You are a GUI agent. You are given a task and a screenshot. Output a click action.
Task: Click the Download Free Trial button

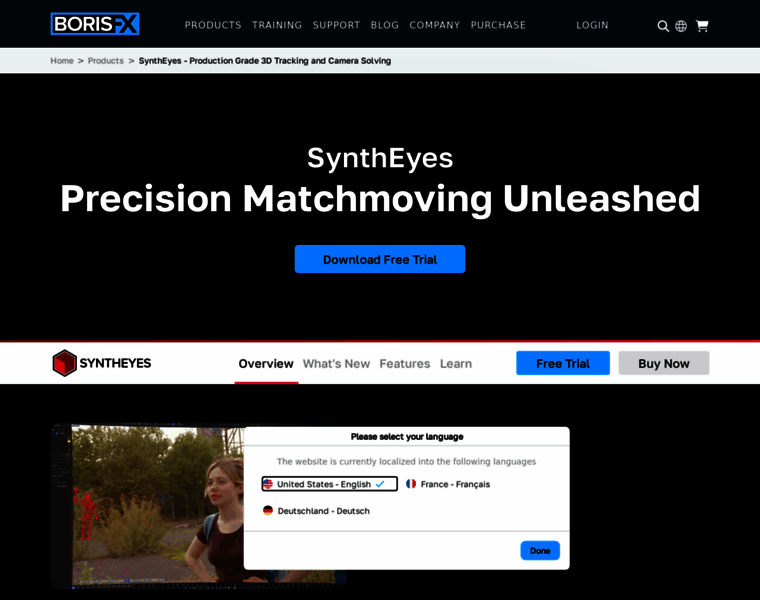pyautogui.click(x=380, y=259)
